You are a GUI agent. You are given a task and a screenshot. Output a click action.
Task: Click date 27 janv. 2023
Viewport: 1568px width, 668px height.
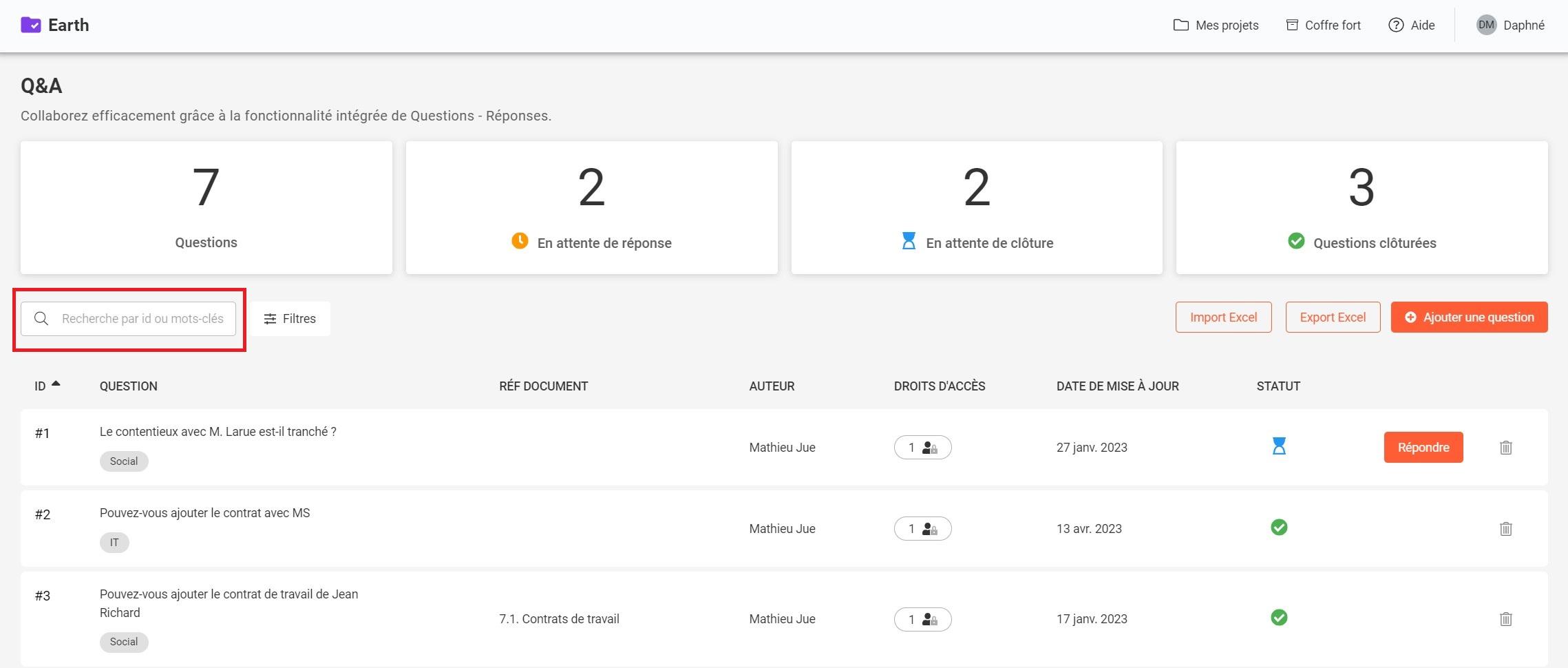1092,448
